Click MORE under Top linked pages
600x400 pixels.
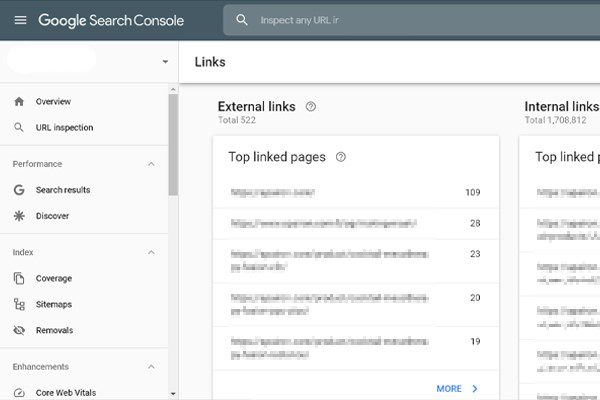pyautogui.click(x=449, y=389)
